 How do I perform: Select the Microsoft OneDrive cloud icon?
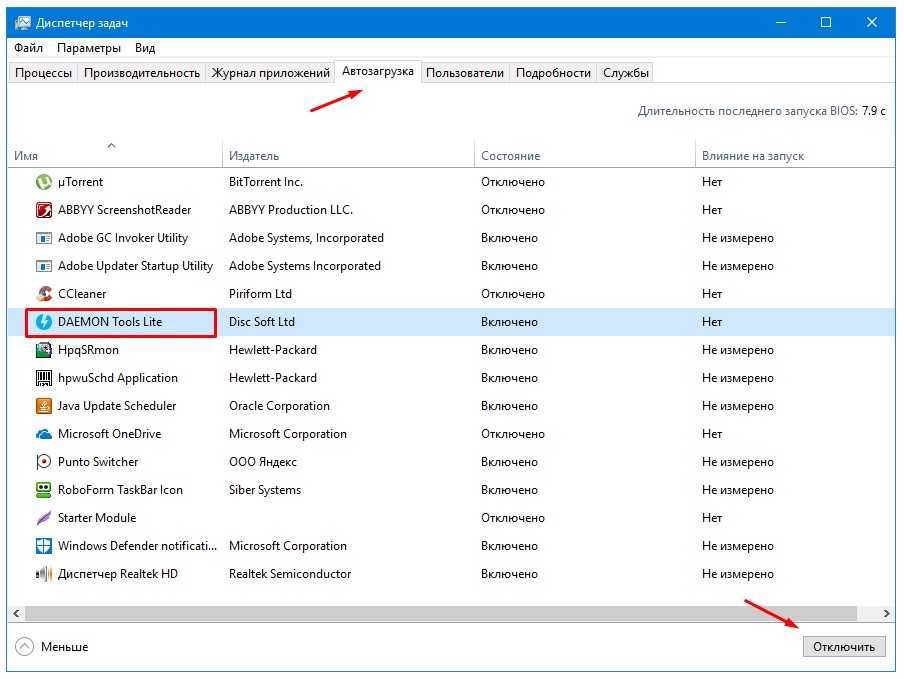(44, 434)
